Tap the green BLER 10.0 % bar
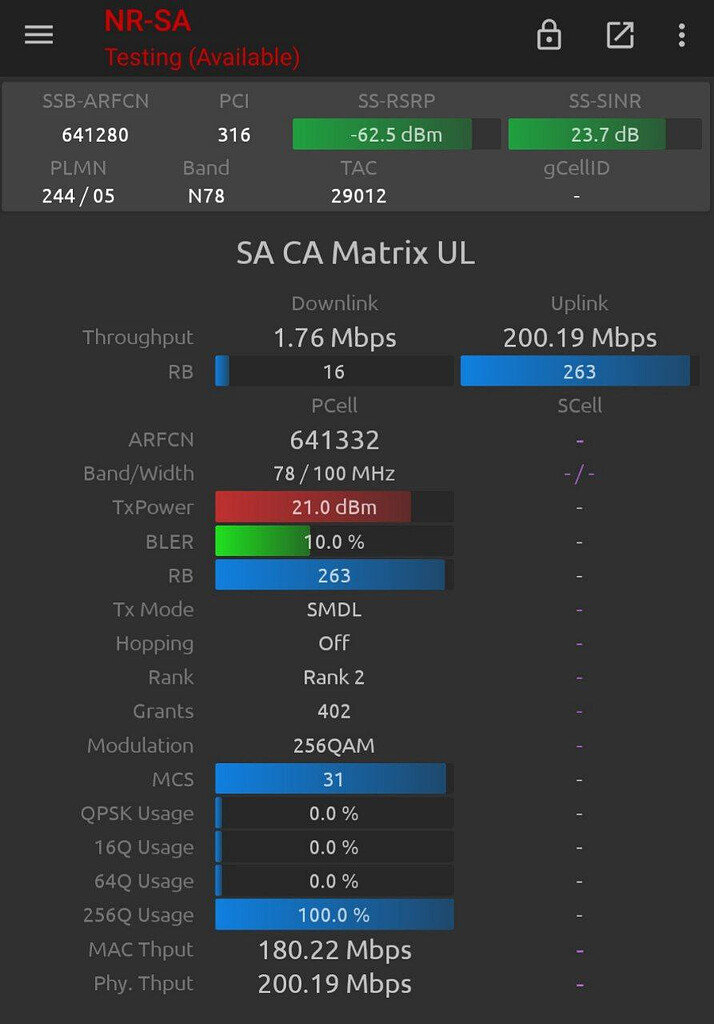Image resolution: width=714 pixels, height=1024 pixels. point(334,542)
